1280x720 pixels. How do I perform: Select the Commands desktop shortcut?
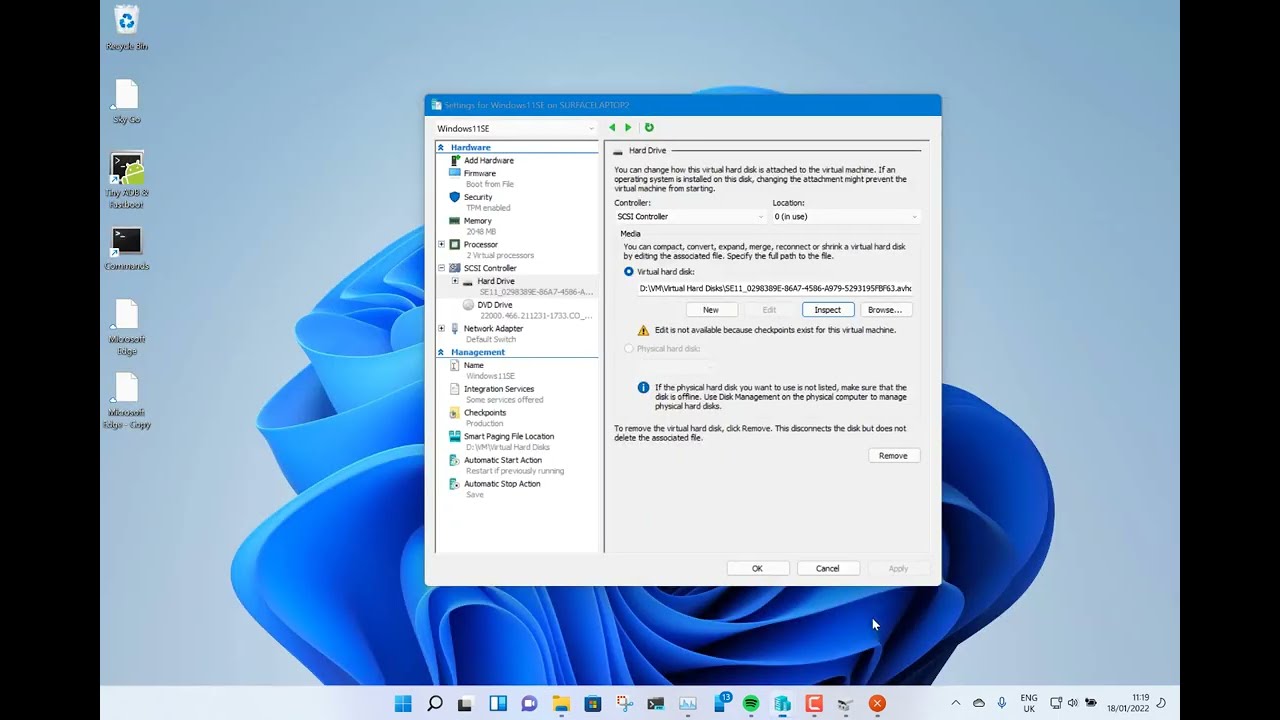pyautogui.click(x=127, y=249)
